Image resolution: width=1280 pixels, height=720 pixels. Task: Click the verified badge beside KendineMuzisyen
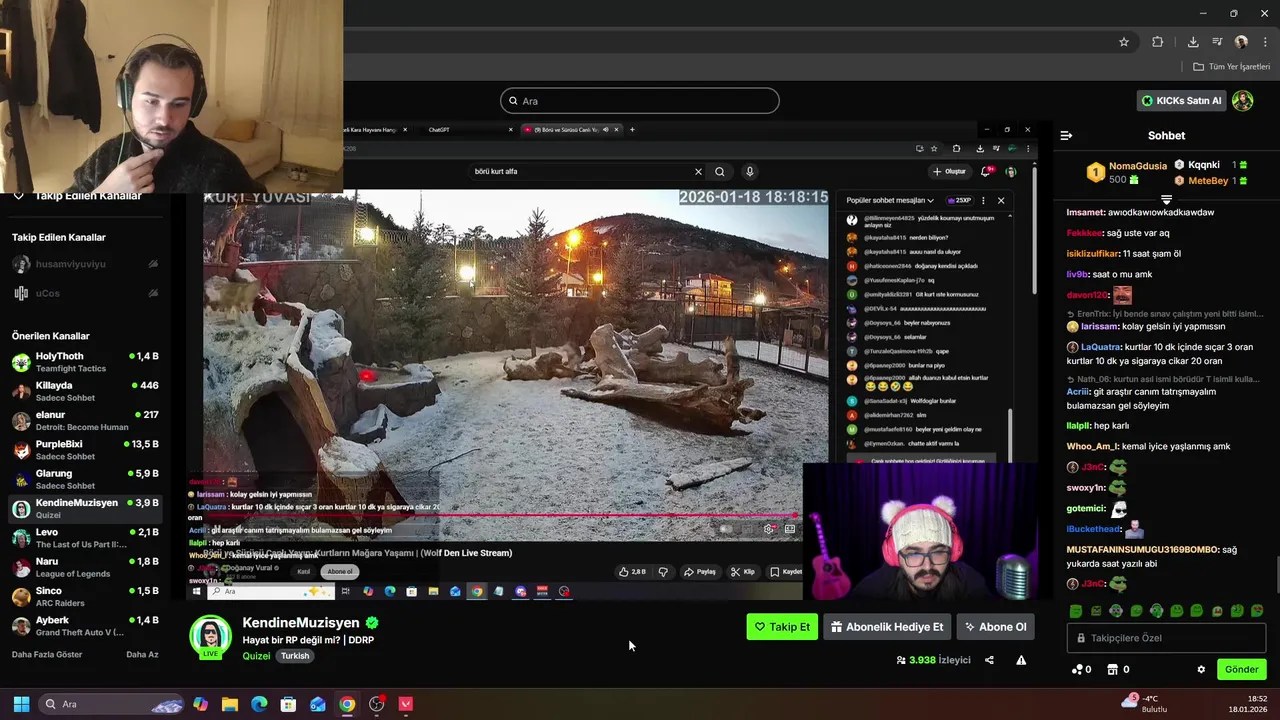pos(372,623)
